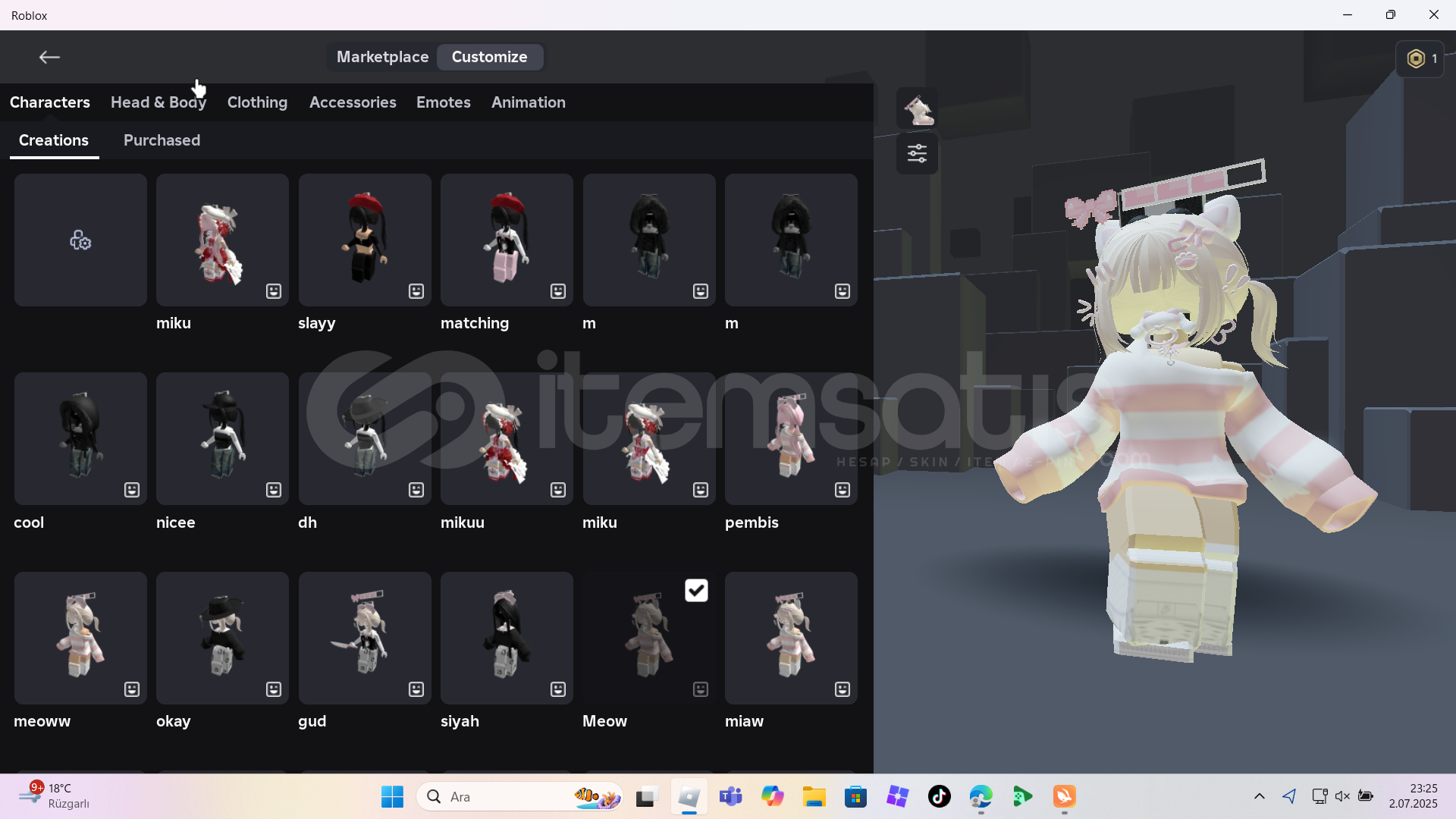Image resolution: width=1456 pixels, height=819 pixels.
Task: Click emote icon on pembis outfit
Action: [x=843, y=490]
